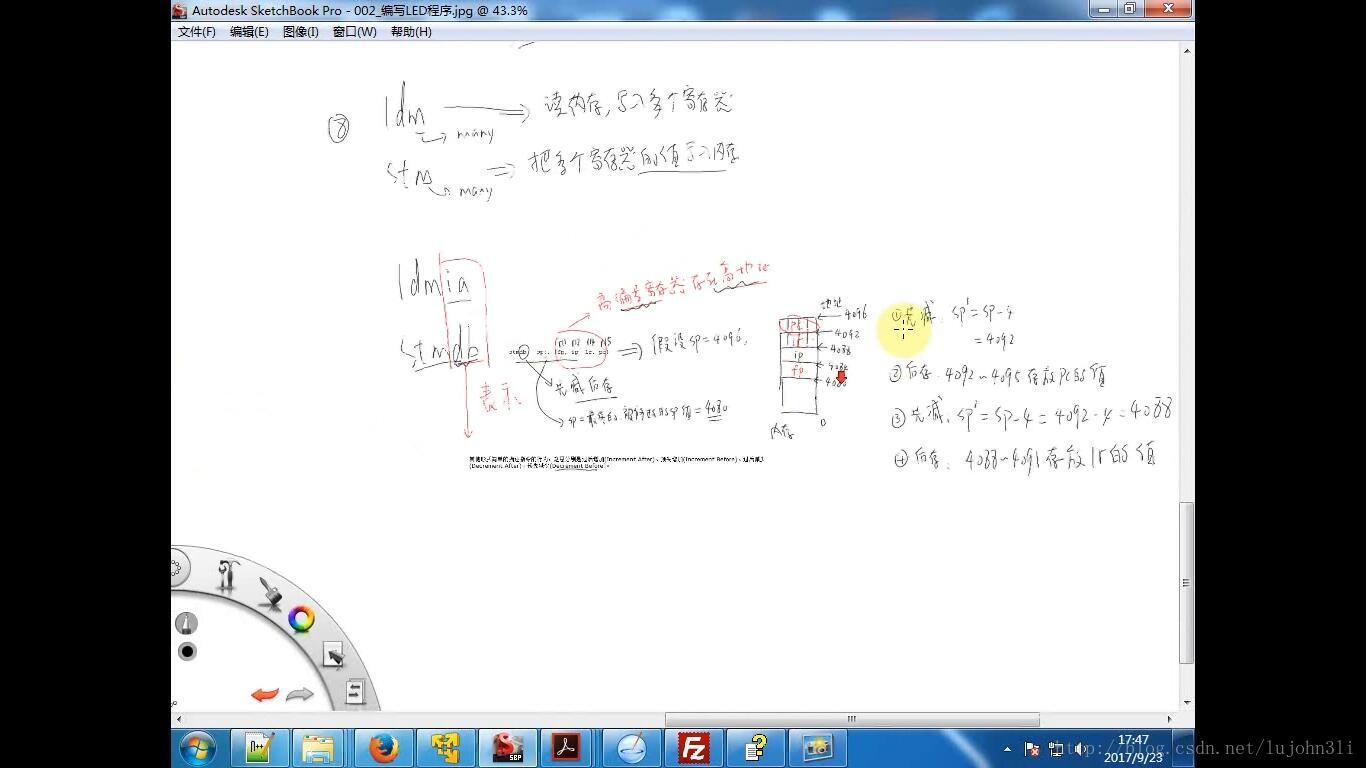Open the help question-mark taskbar icon
The height and width of the screenshot is (768, 1366).
point(755,748)
